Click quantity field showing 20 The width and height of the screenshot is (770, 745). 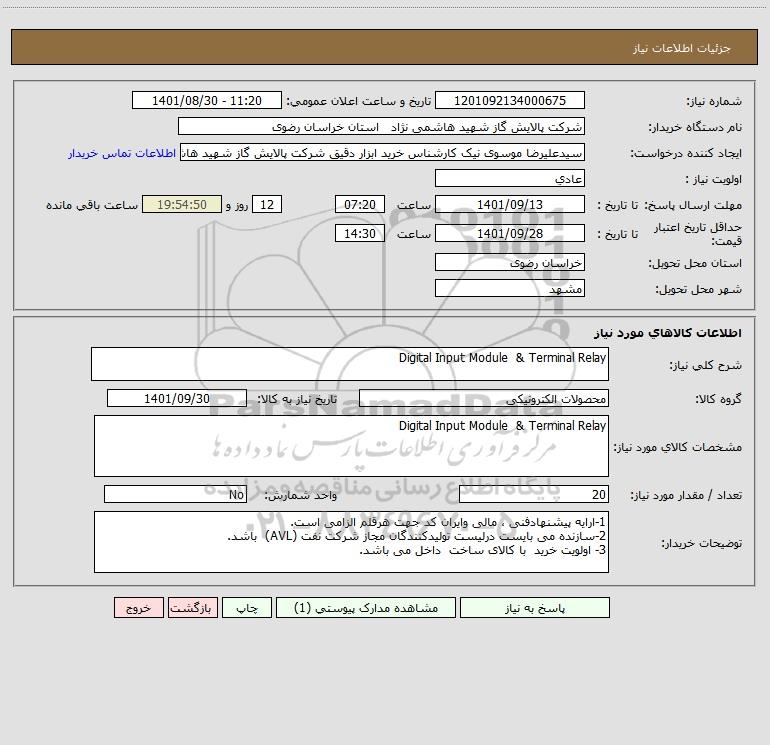534,494
